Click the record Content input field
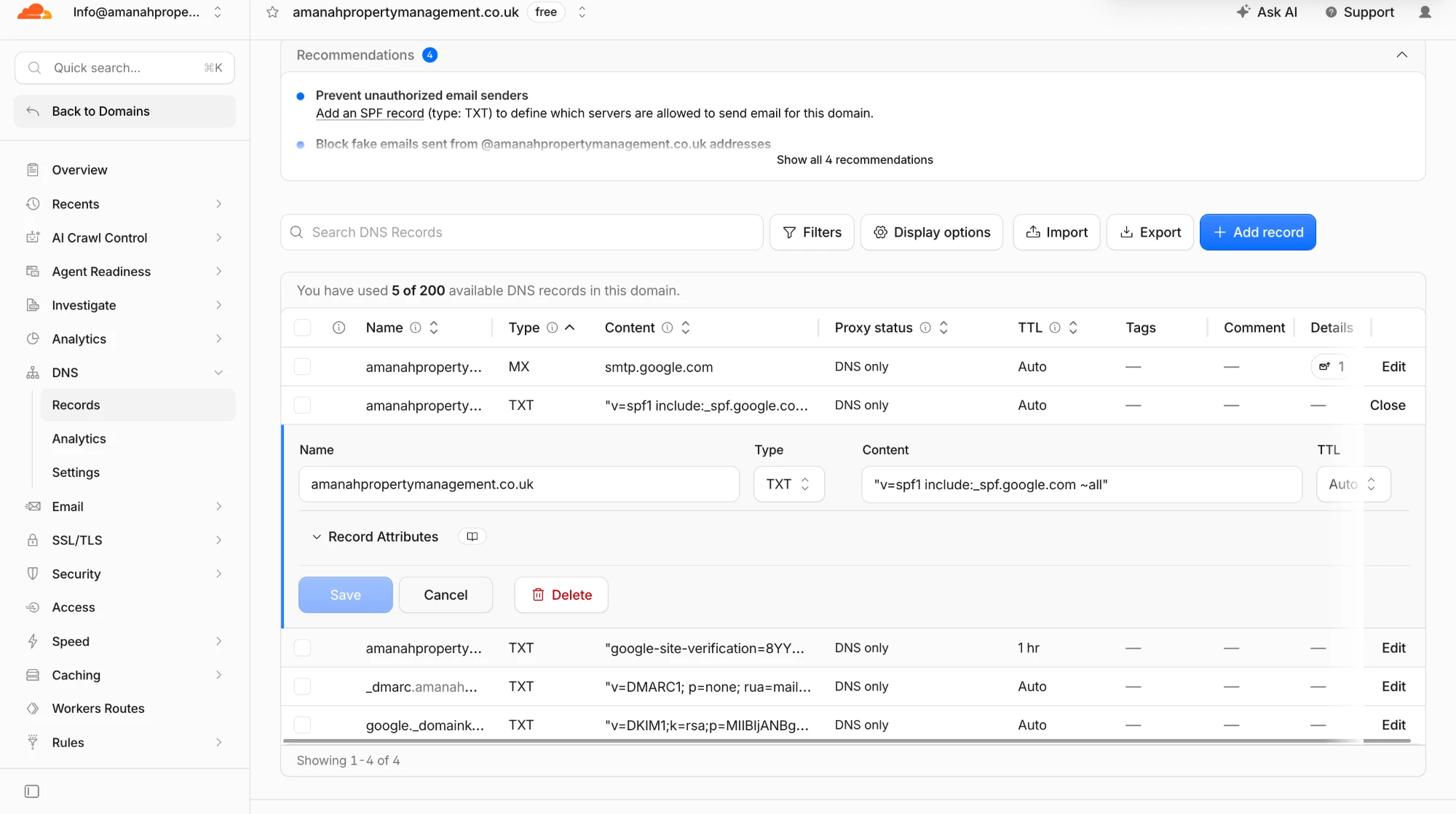This screenshot has width=1456, height=814. click(1081, 484)
